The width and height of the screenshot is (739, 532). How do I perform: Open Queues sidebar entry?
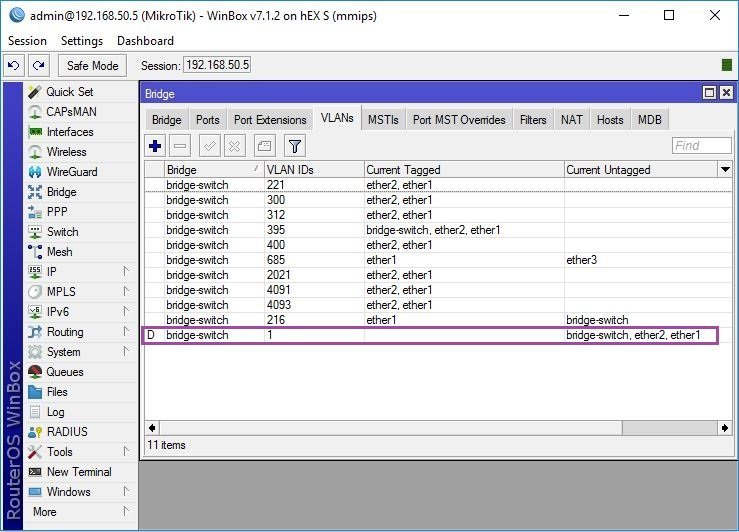(x=65, y=372)
